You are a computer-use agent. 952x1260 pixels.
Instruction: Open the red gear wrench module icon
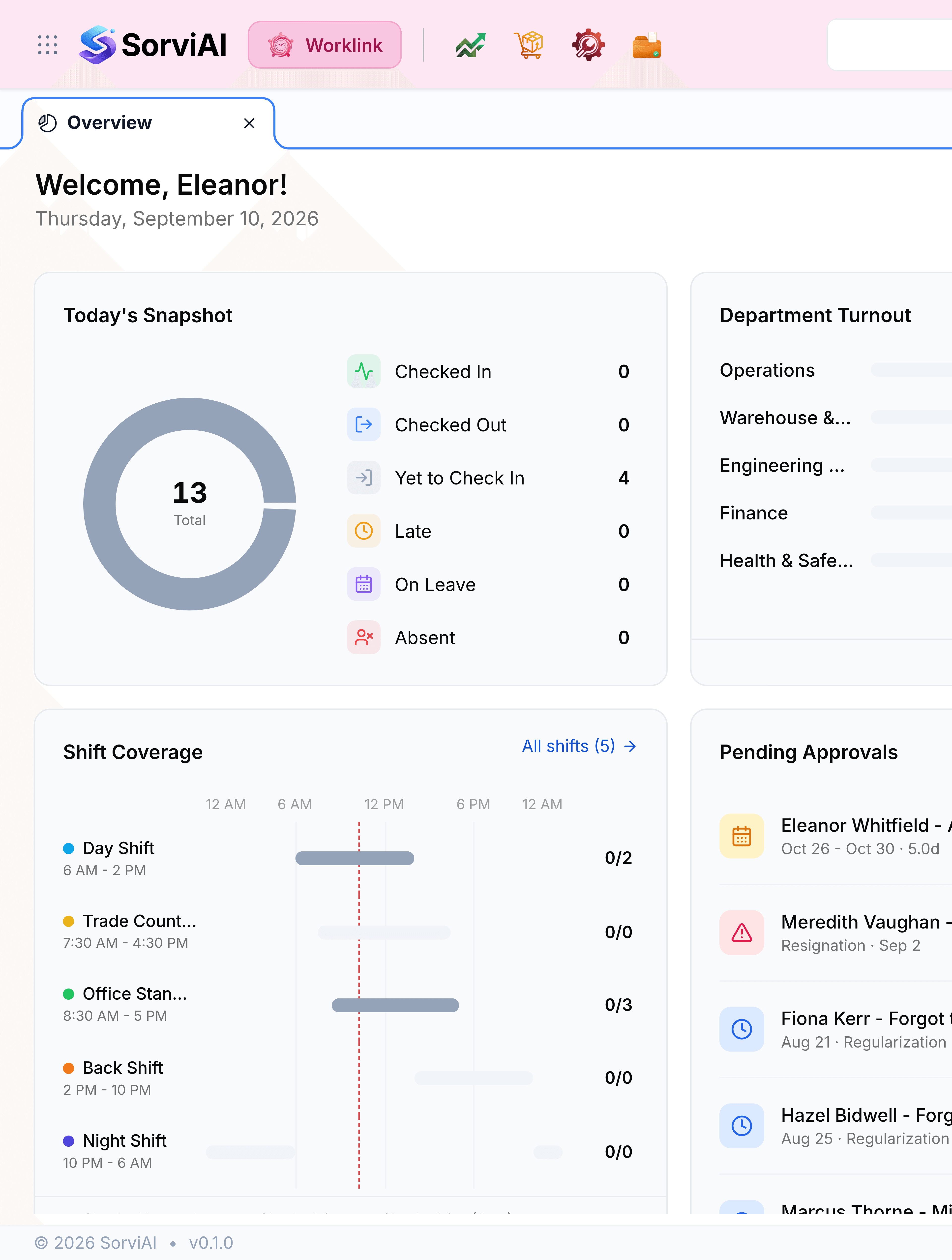click(x=588, y=45)
